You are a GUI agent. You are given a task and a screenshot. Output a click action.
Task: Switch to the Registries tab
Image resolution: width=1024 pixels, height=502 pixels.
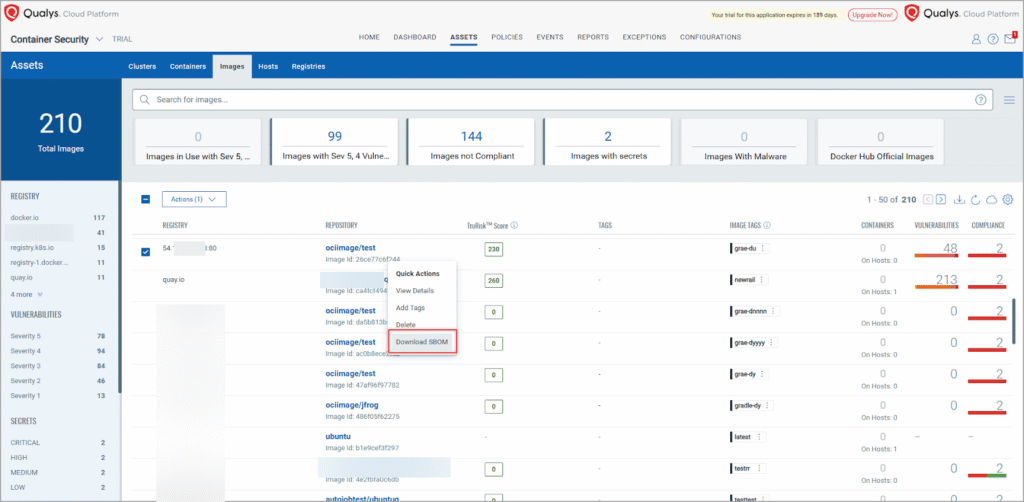[308, 67]
